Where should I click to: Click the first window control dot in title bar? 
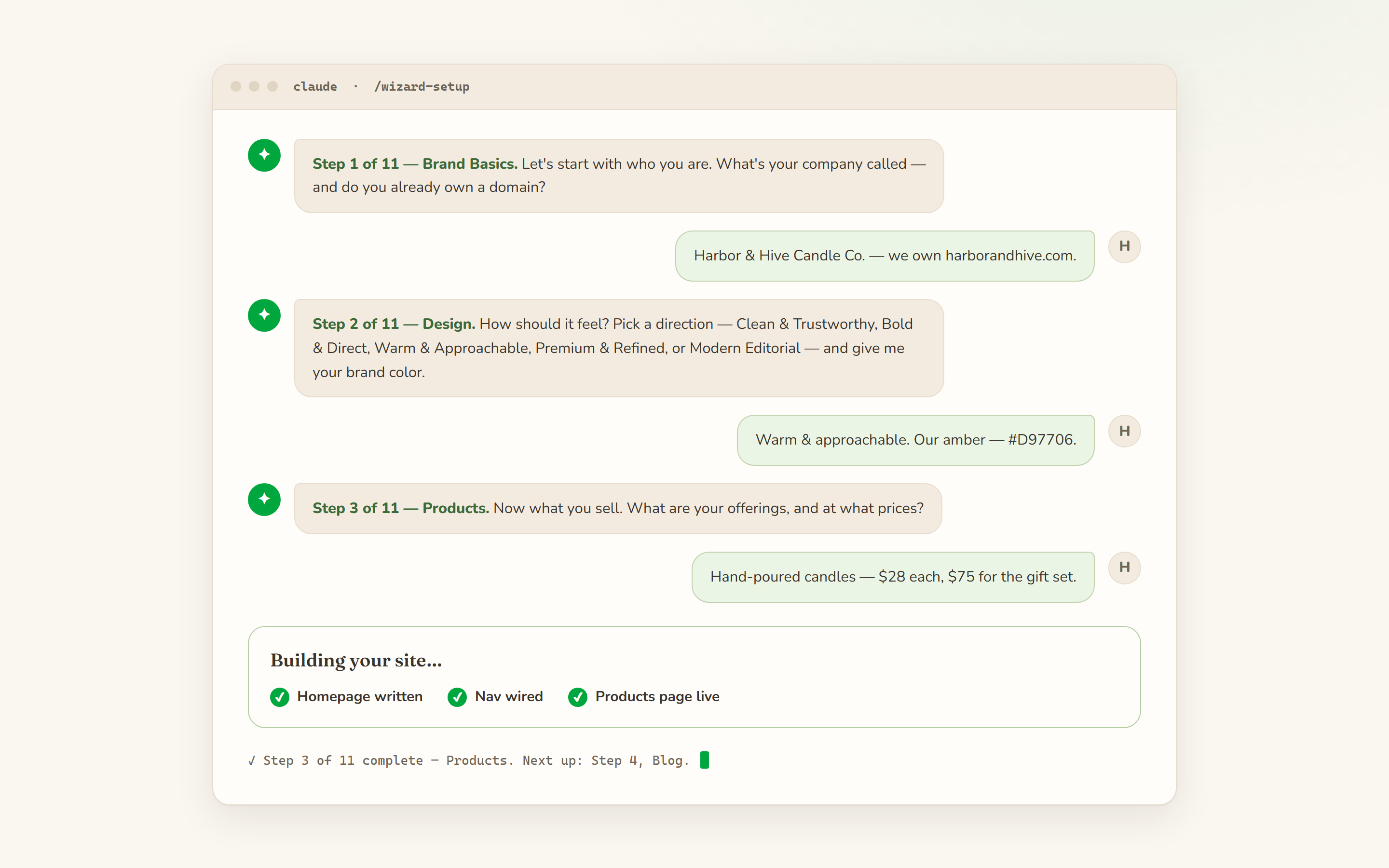pyautogui.click(x=235, y=86)
